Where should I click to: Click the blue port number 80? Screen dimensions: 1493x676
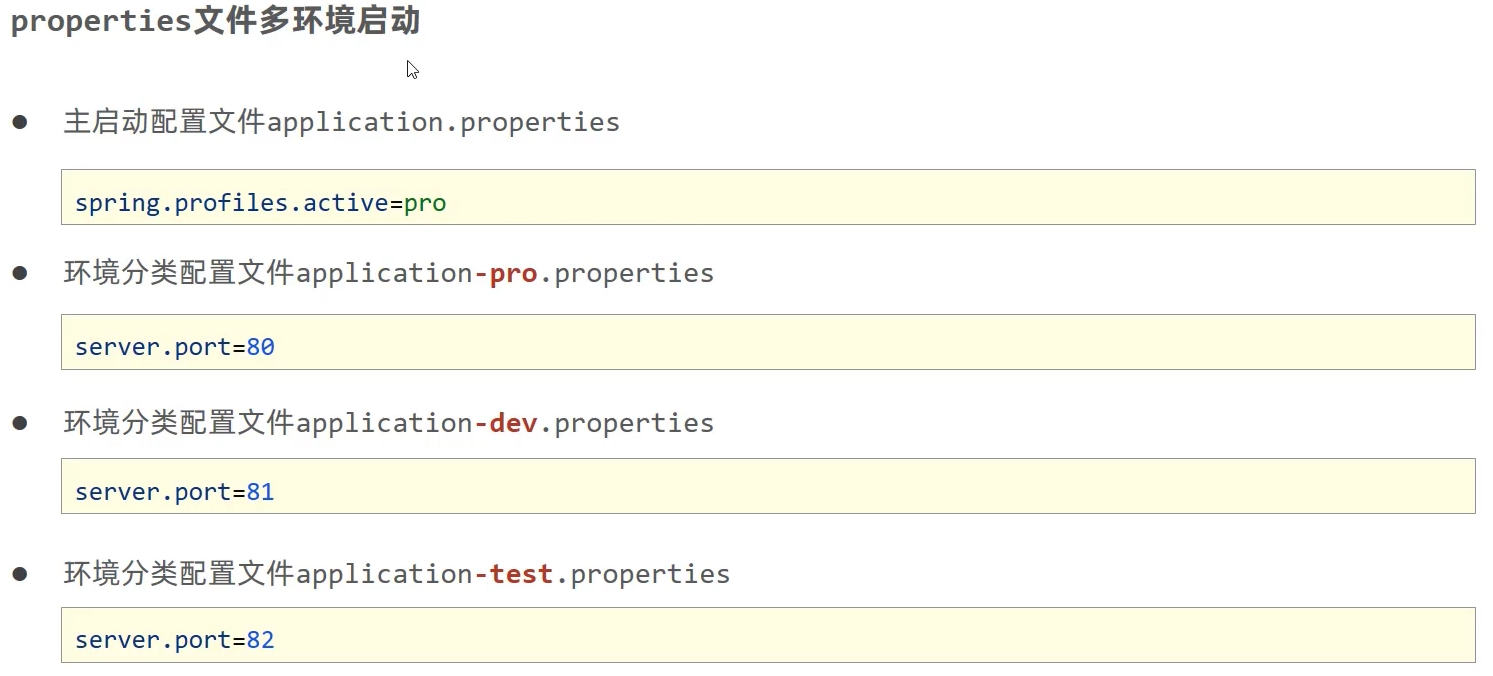pos(261,348)
